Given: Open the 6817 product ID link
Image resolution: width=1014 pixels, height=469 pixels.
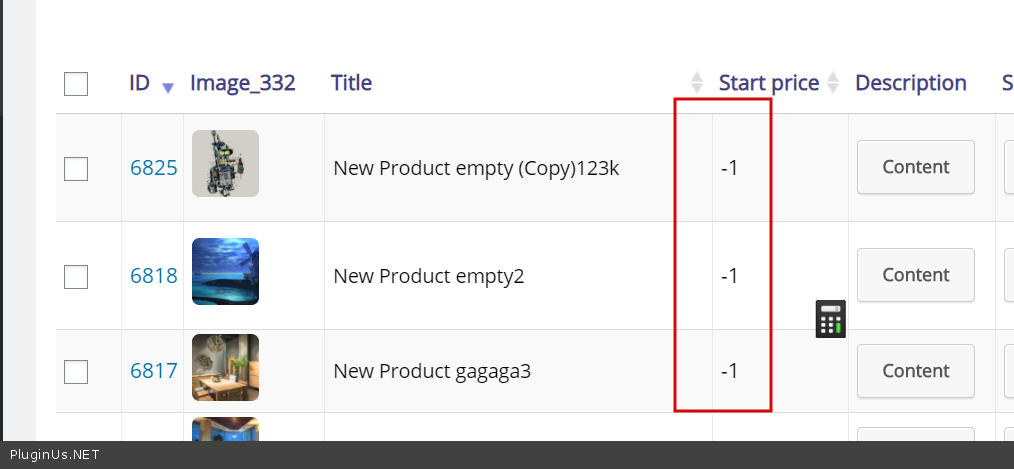Looking at the screenshot, I should [153, 372].
